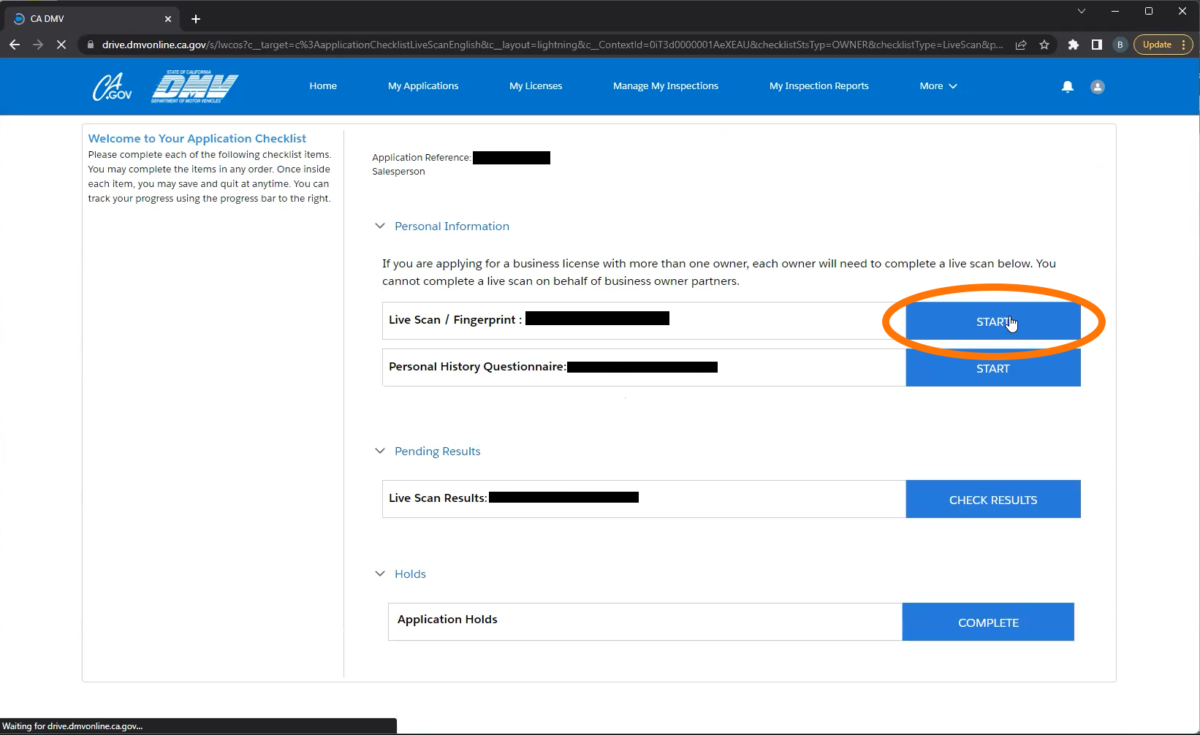Go back using the navigation arrow

click(x=14, y=44)
